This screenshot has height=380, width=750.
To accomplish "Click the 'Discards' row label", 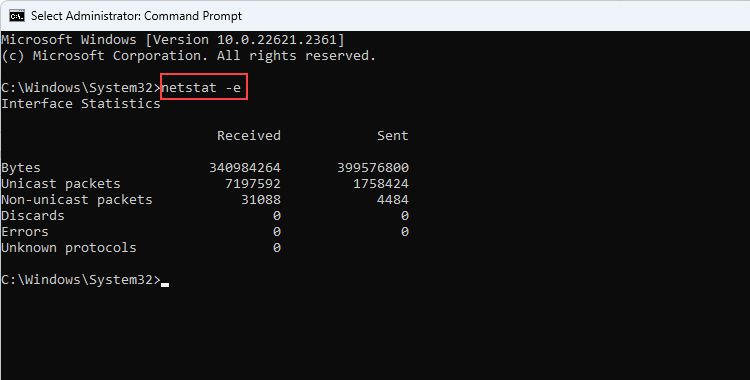I will pos(33,216).
